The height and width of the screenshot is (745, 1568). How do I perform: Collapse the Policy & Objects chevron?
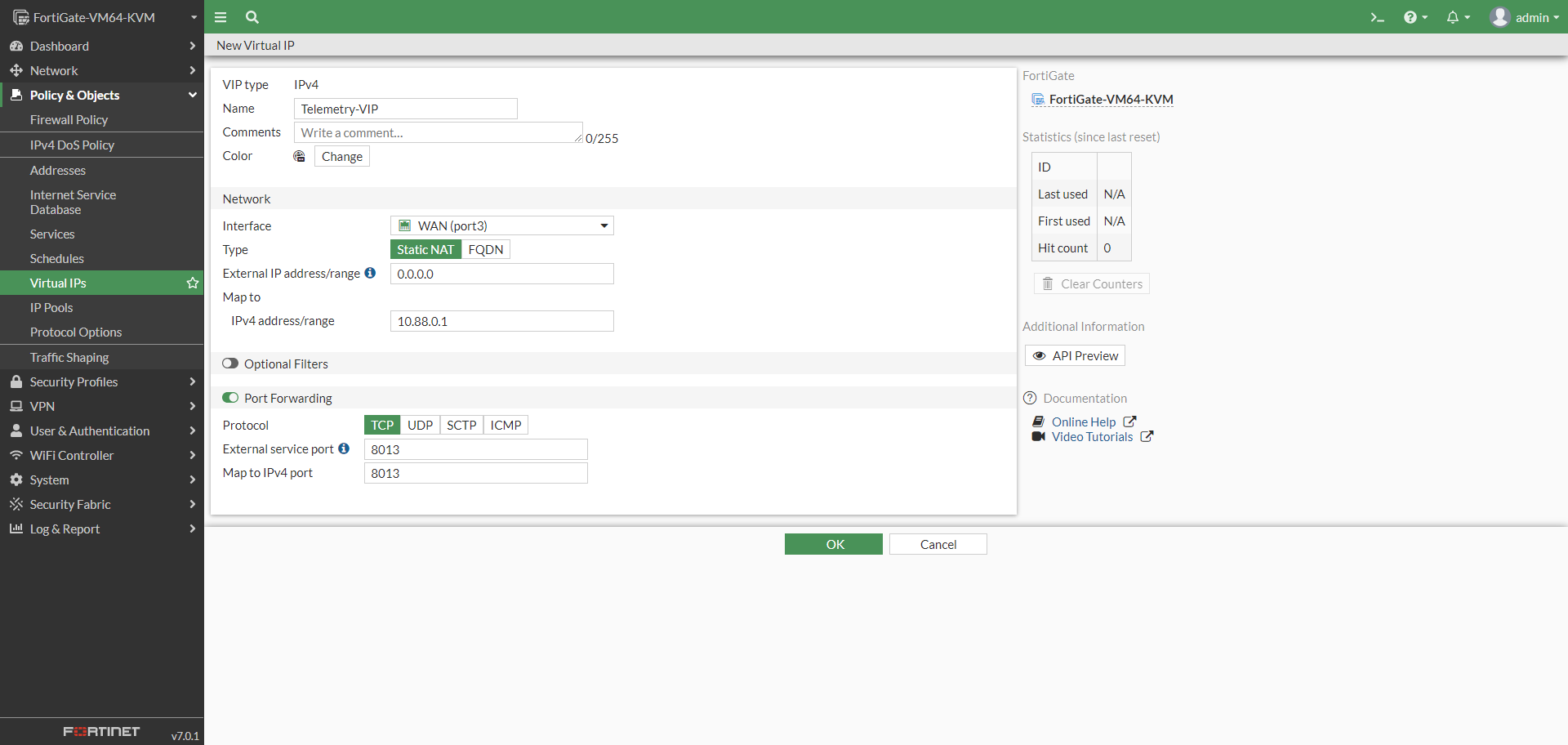point(193,95)
